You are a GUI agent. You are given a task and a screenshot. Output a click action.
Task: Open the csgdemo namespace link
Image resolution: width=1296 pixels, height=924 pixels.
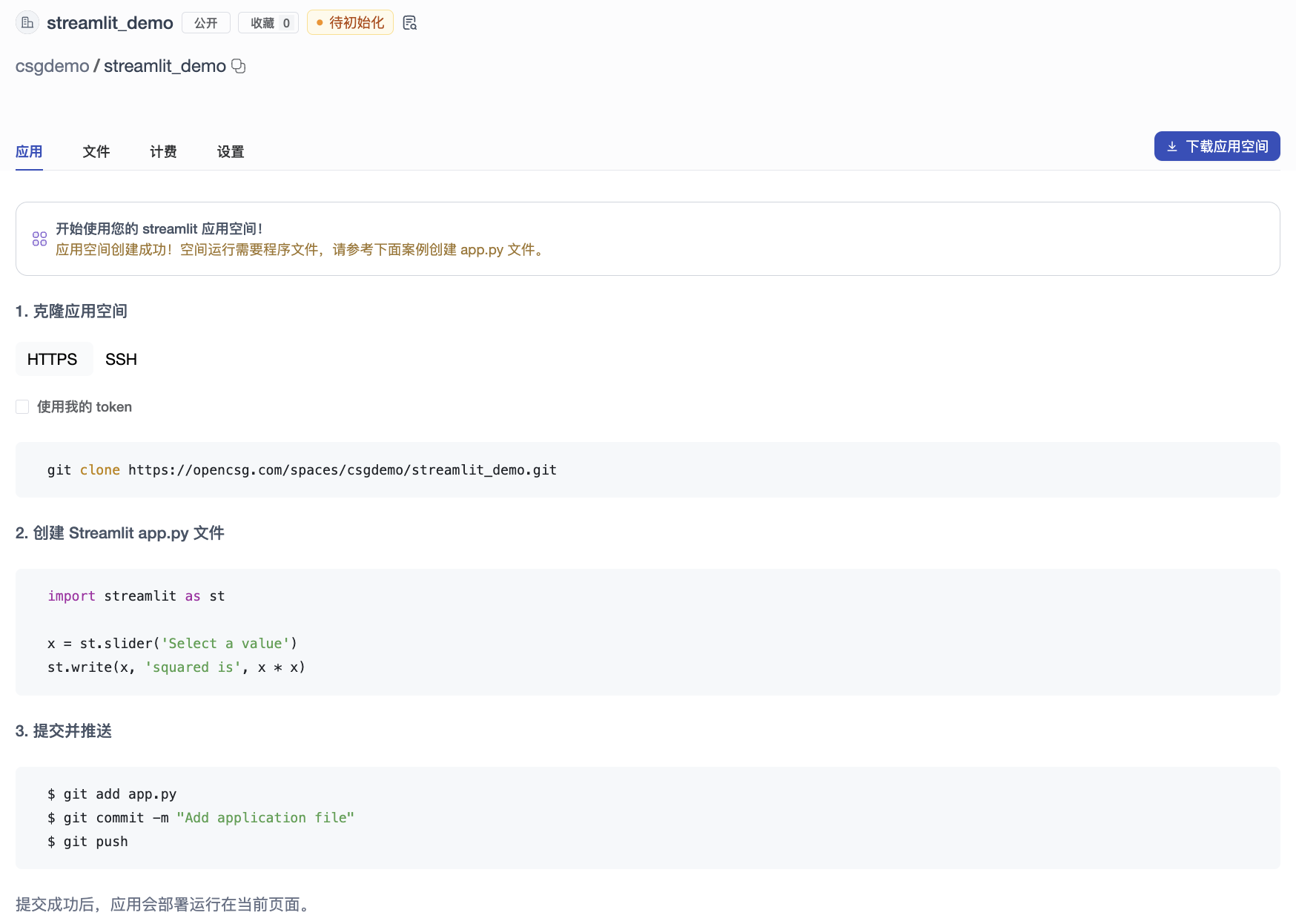click(52, 66)
